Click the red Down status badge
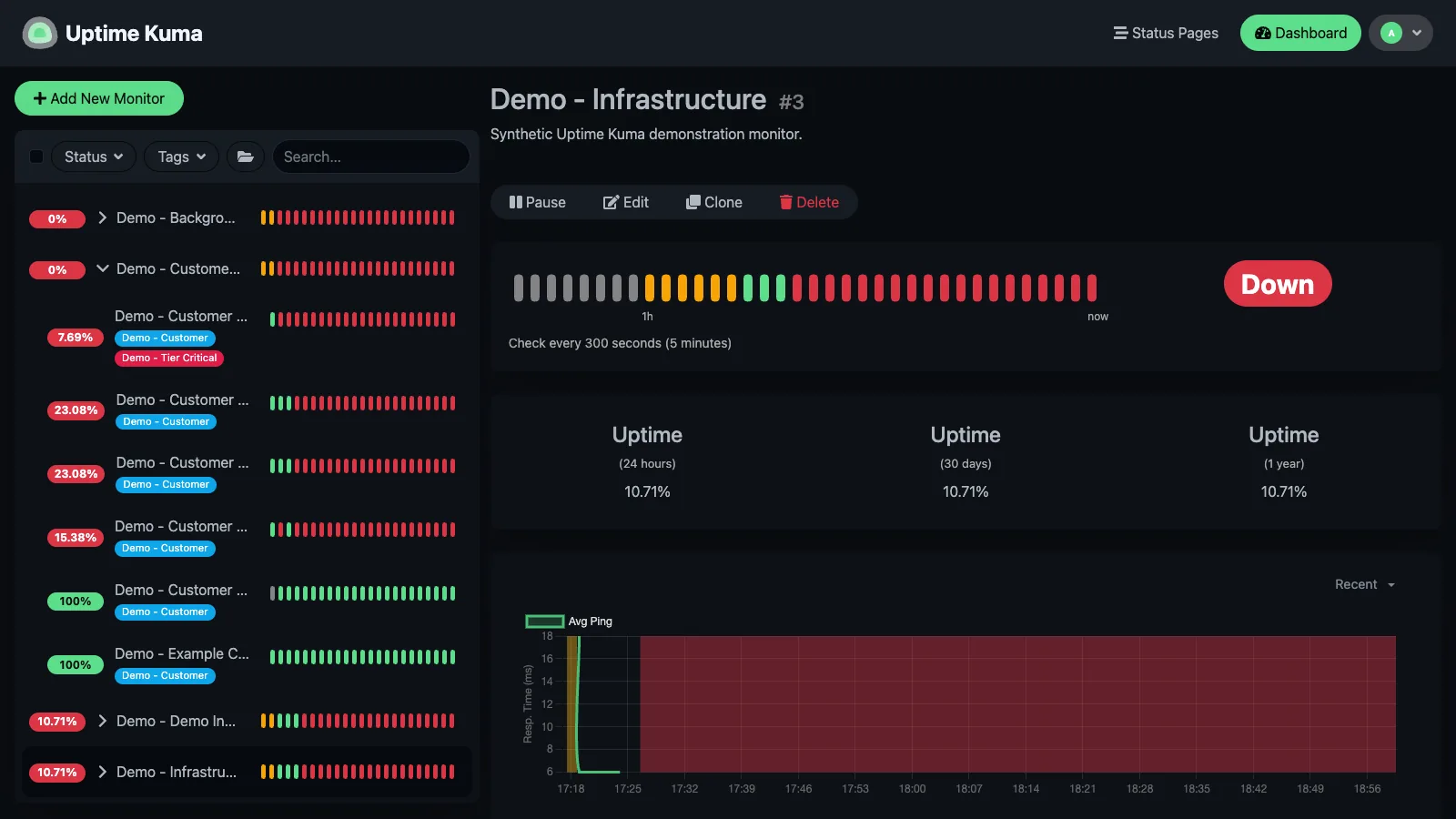Screen dimensions: 1456x819 click(1278, 284)
